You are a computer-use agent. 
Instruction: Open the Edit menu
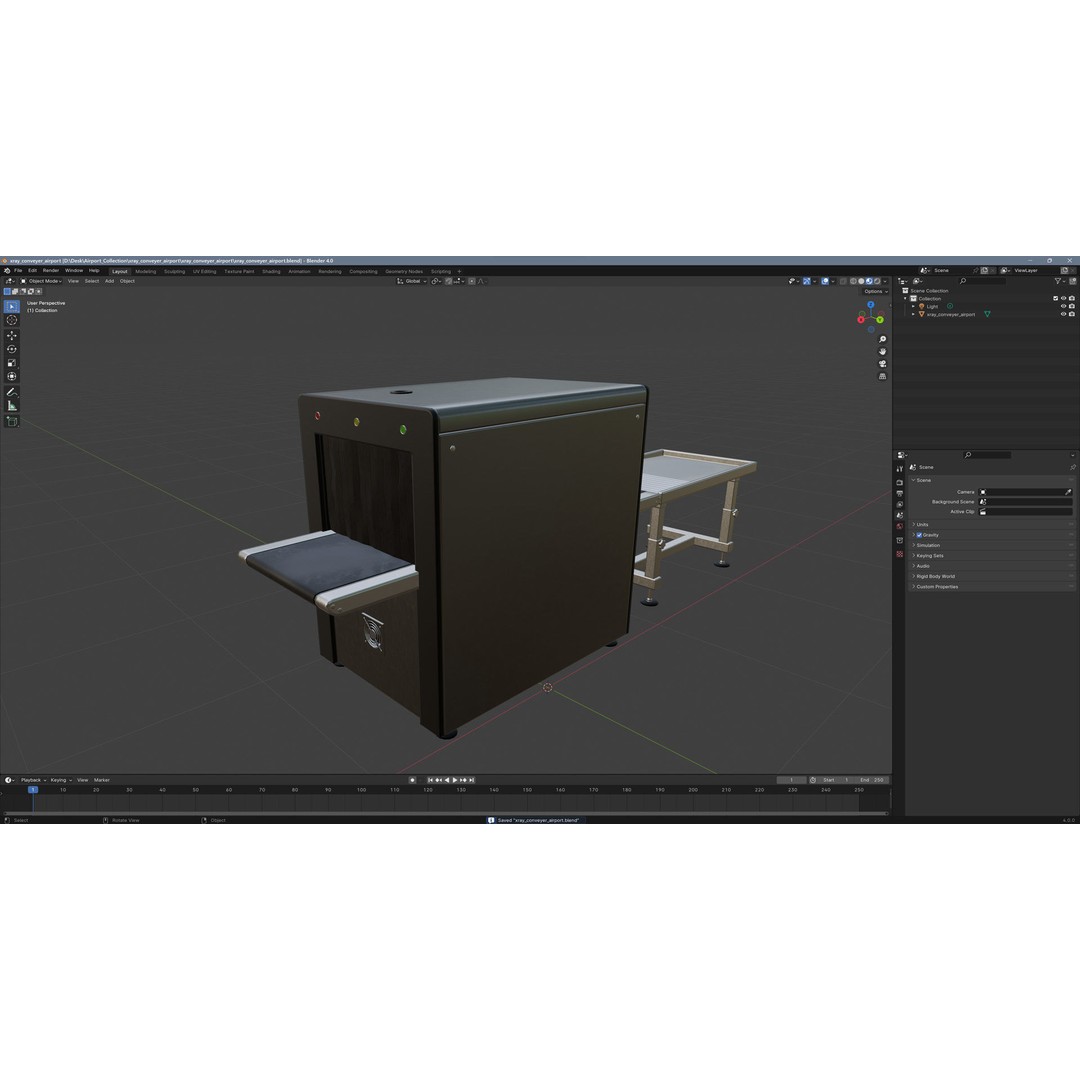tap(32, 271)
